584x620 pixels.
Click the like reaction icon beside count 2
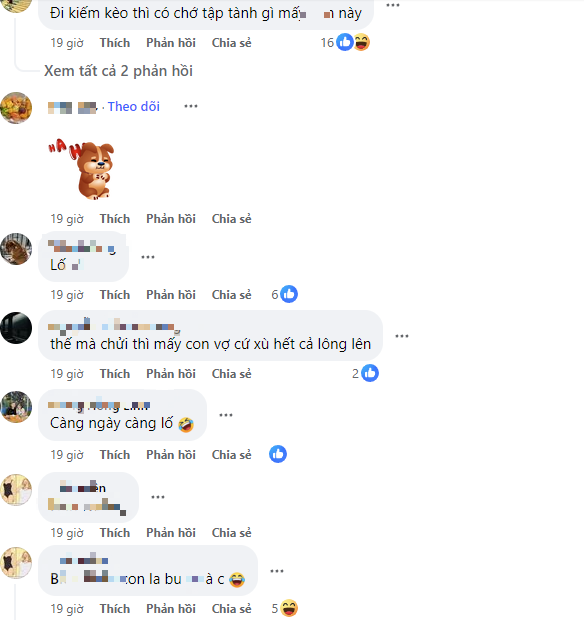(x=370, y=373)
